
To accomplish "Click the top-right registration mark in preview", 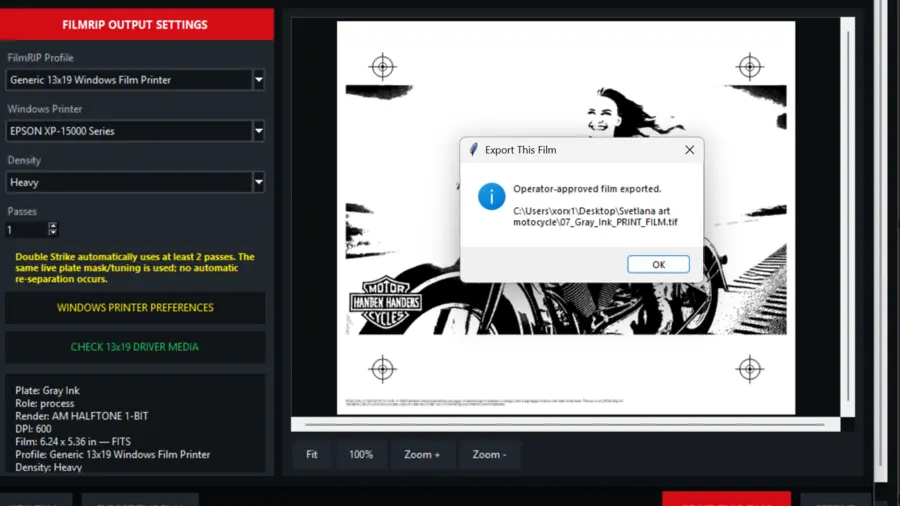I will click(750, 67).
